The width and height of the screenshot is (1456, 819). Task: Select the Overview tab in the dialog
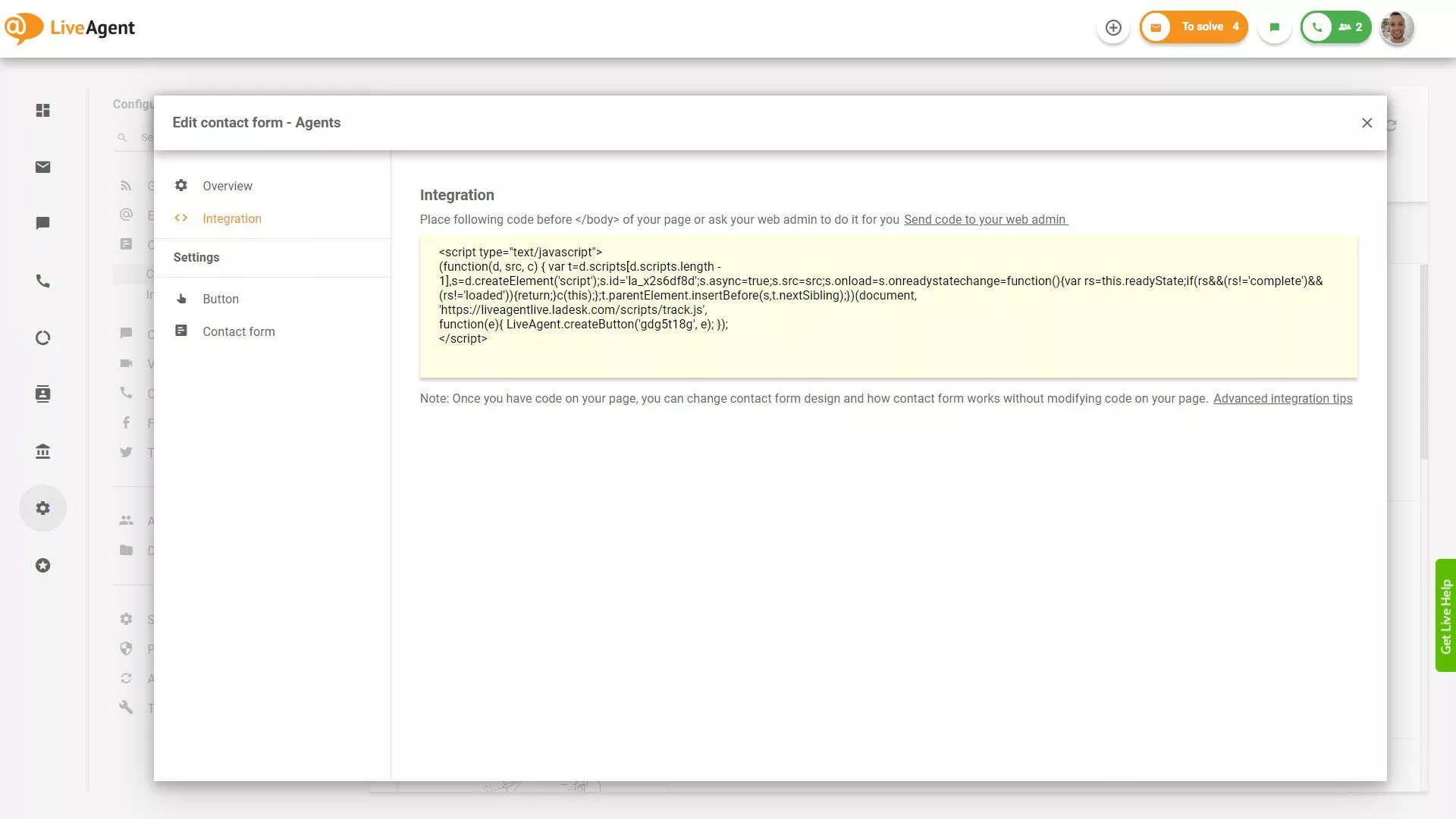(x=227, y=186)
